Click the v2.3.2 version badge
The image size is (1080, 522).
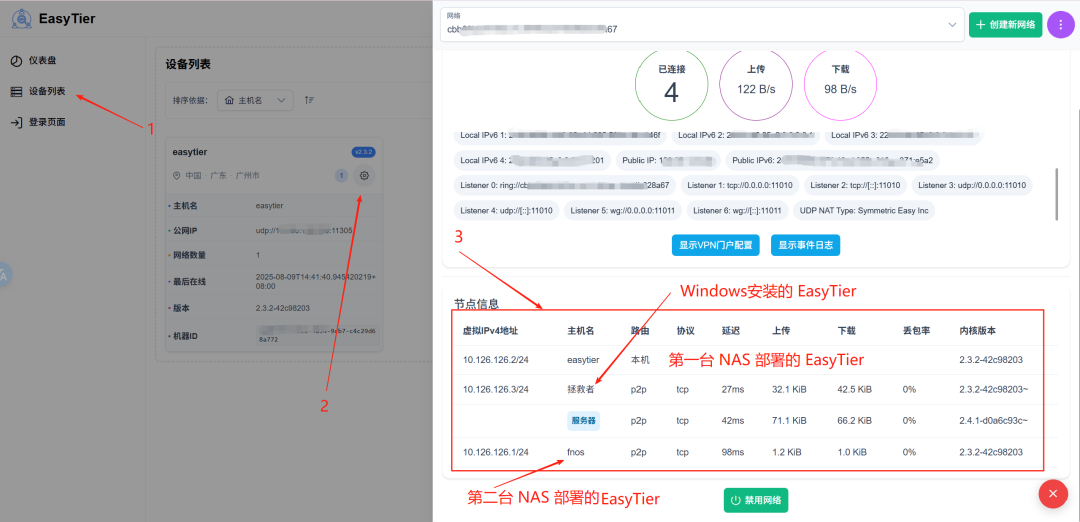[363, 152]
